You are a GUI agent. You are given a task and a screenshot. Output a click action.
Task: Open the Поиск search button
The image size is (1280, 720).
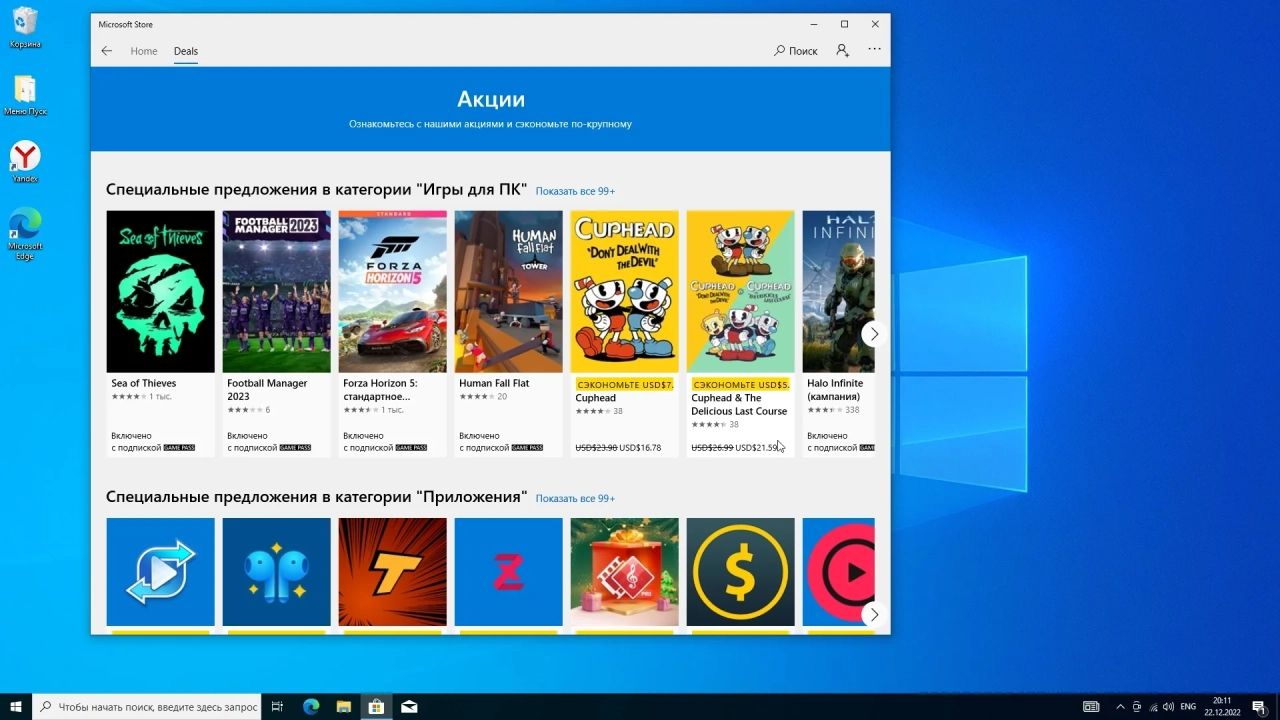pyautogui.click(x=795, y=51)
